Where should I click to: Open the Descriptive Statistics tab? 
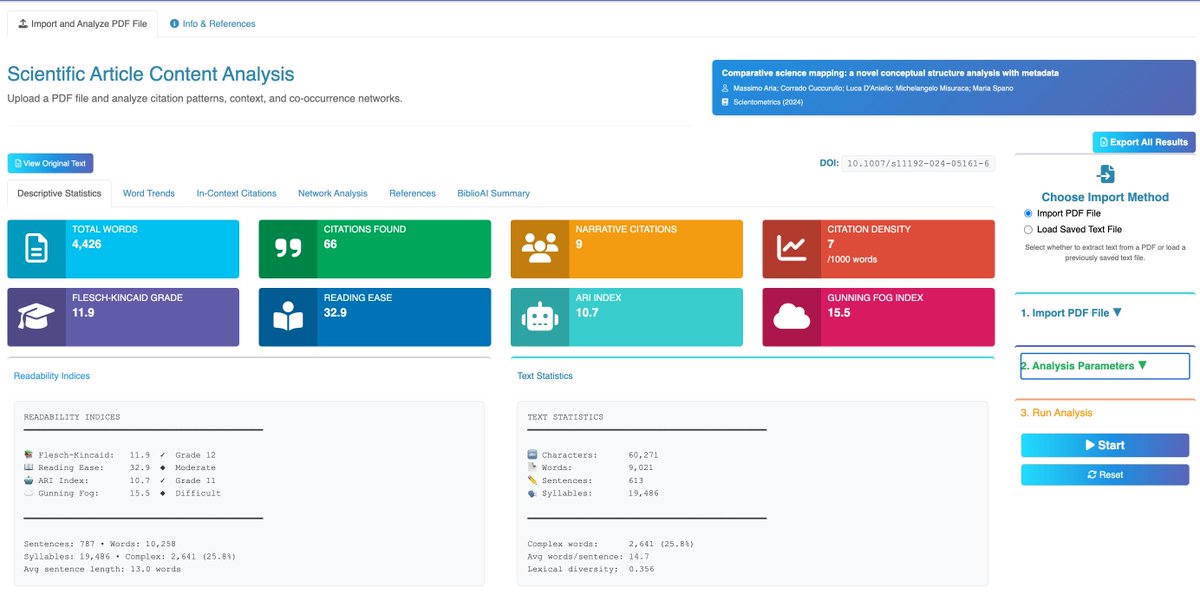coord(59,193)
